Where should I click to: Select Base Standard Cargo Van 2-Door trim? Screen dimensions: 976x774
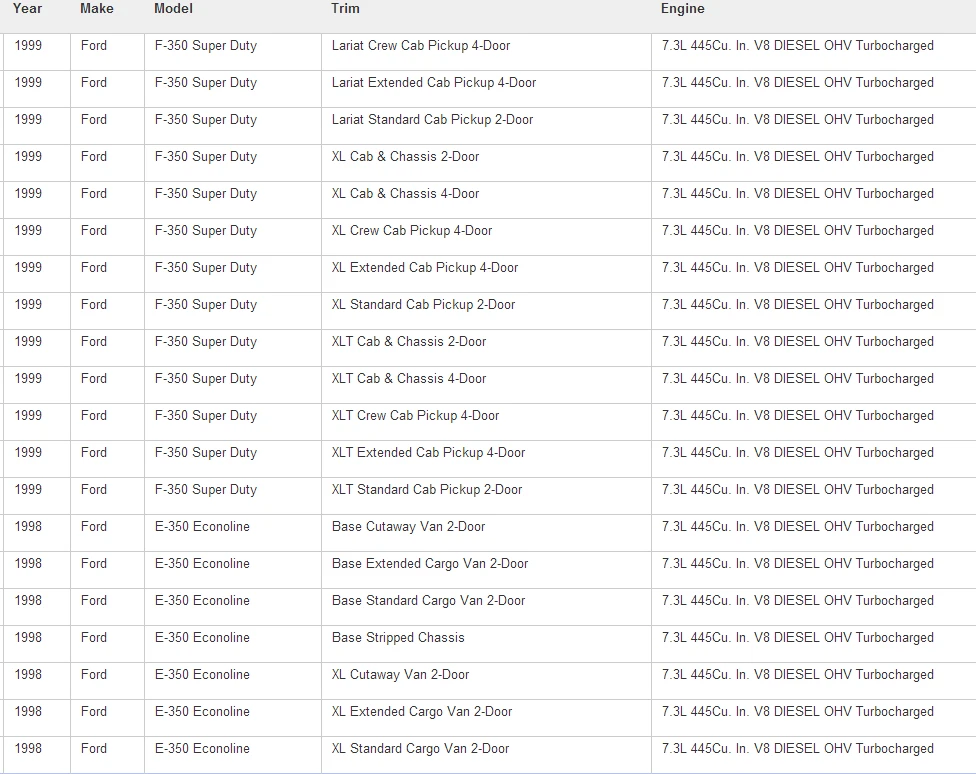pos(428,600)
